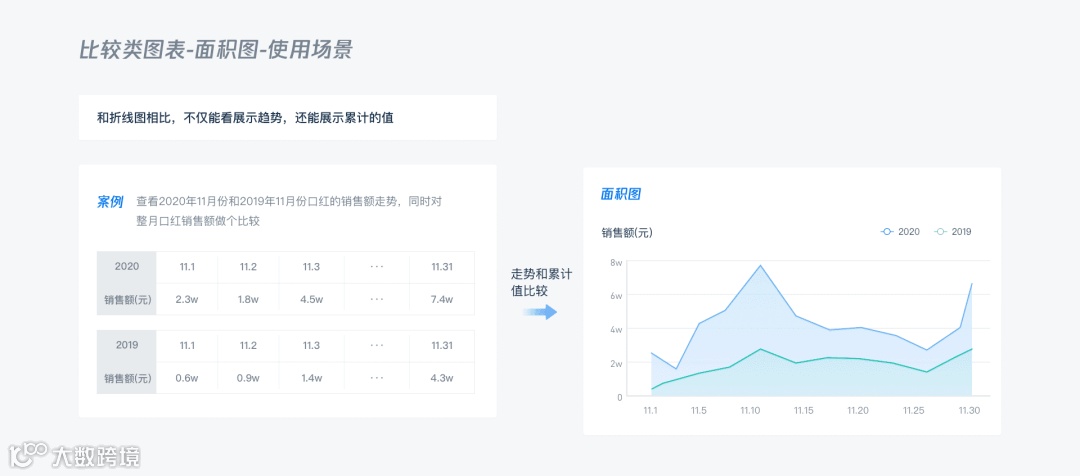The width and height of the screenshot is (1080, 476).
Task: Click the '8w' y-axis label
Action: (x=616, y=262)
